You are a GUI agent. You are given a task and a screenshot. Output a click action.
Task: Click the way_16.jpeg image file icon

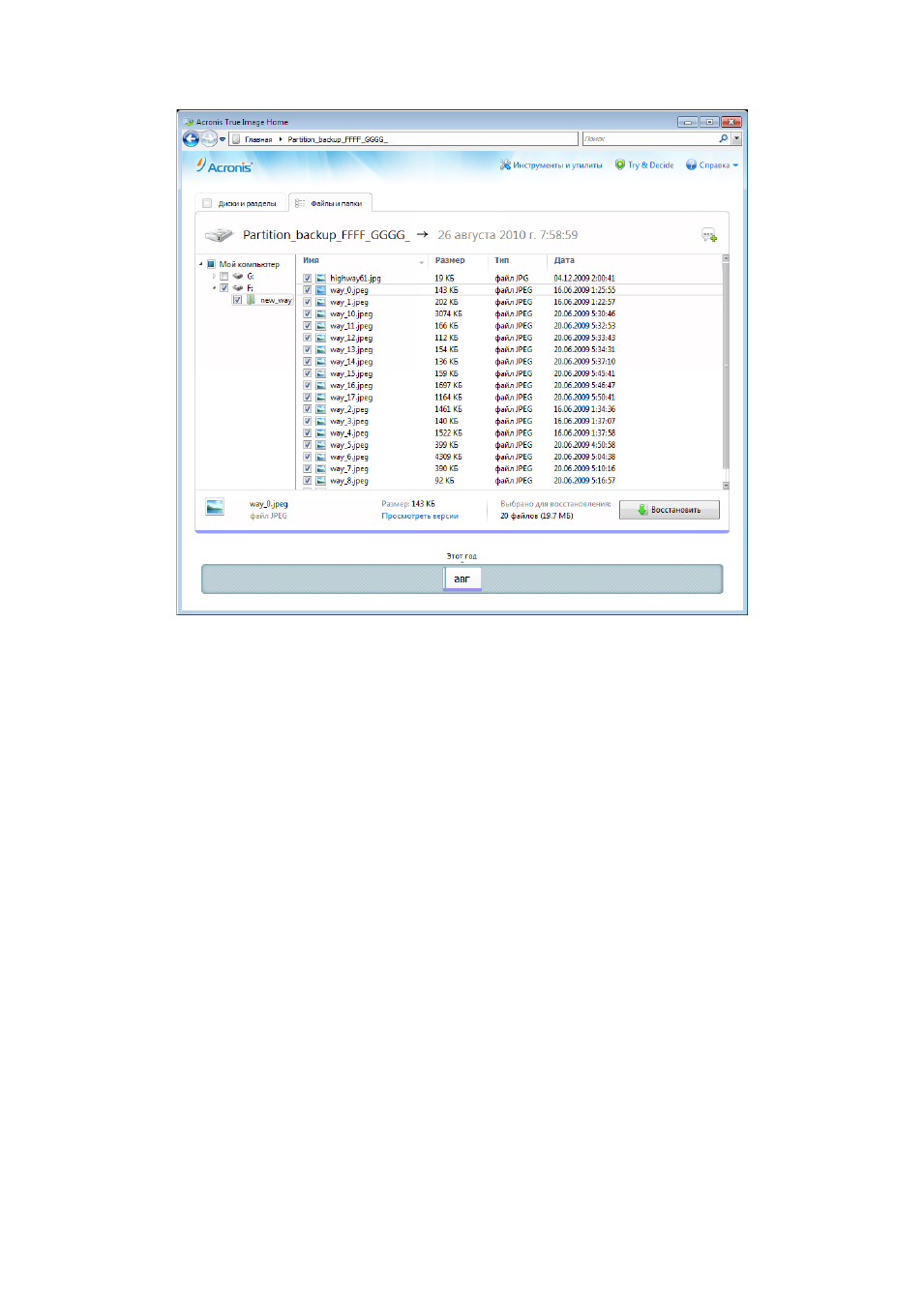320,386
